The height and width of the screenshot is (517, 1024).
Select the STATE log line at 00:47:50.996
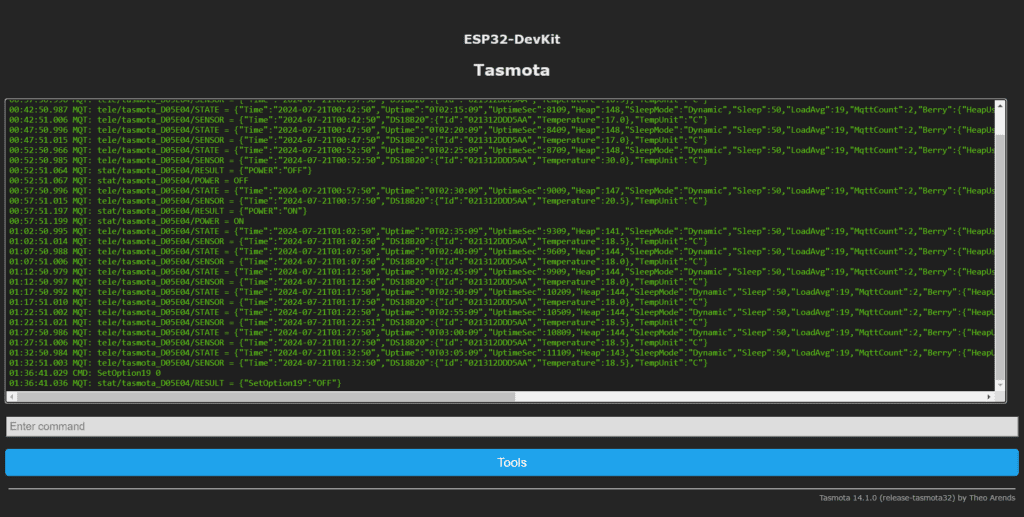(x=502, y=130)
